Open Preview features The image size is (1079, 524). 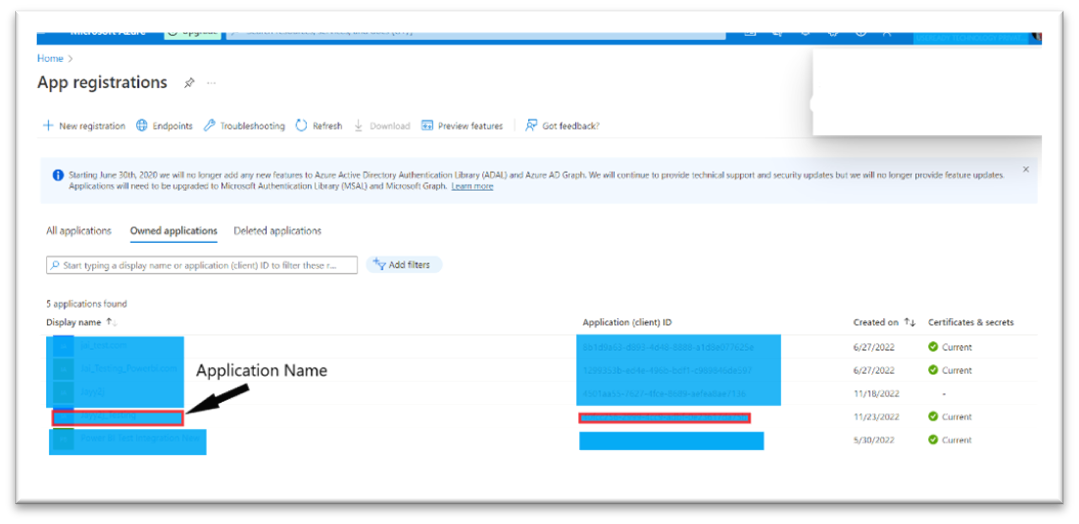pos(462,126)
